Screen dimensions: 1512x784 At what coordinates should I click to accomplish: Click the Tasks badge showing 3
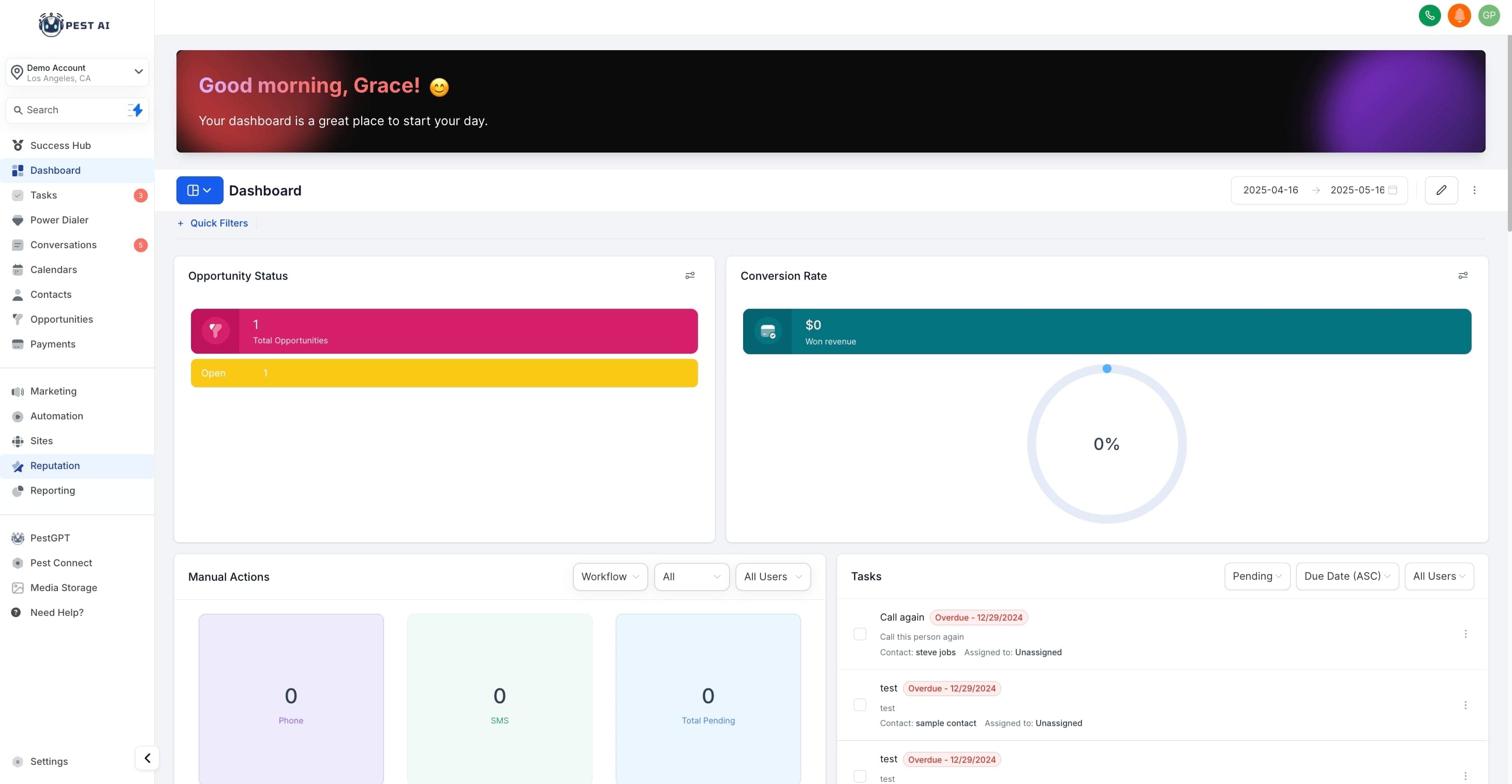(140, 195)
